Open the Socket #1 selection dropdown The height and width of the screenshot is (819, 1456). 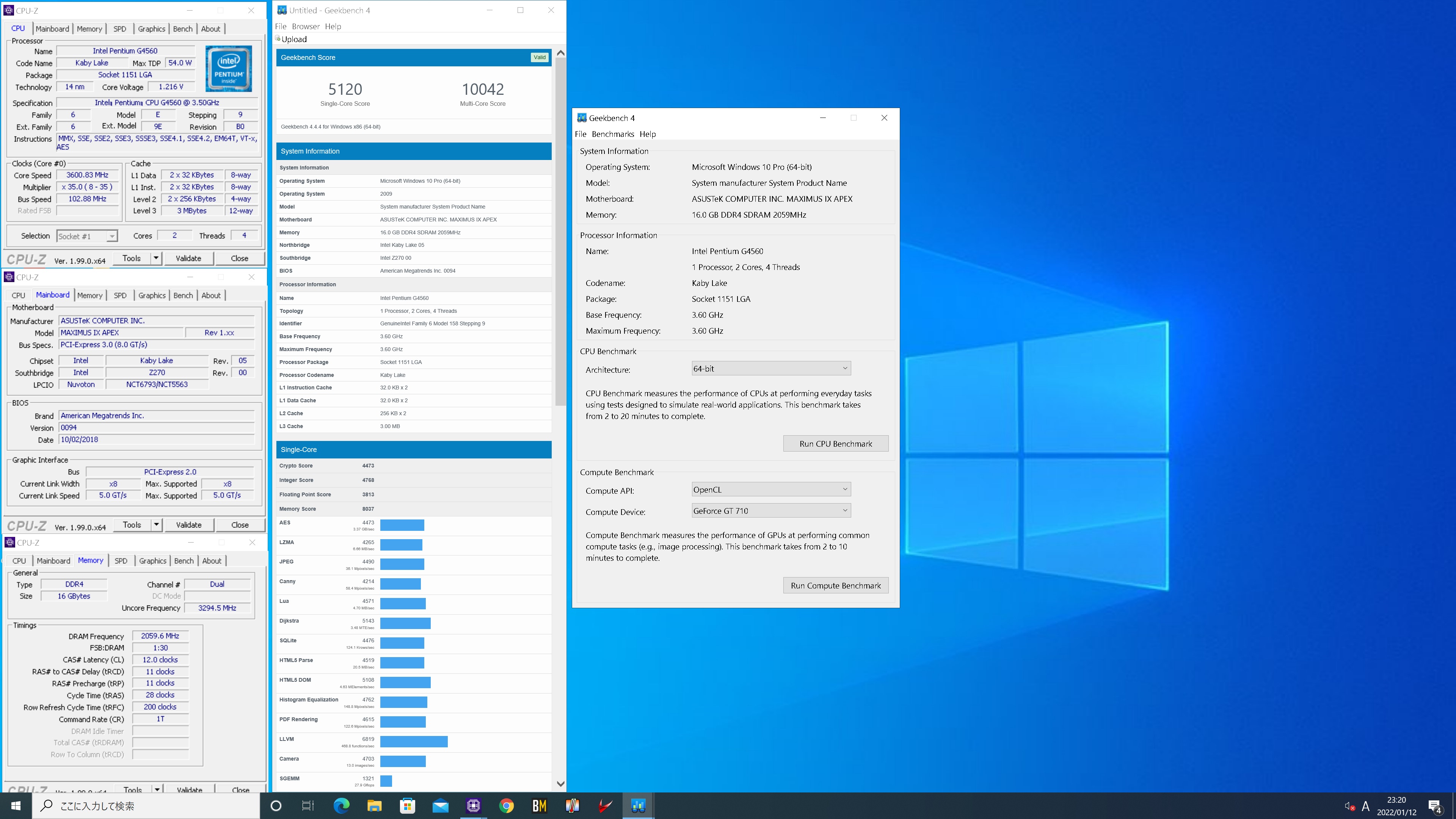click(x=87, y=236)
